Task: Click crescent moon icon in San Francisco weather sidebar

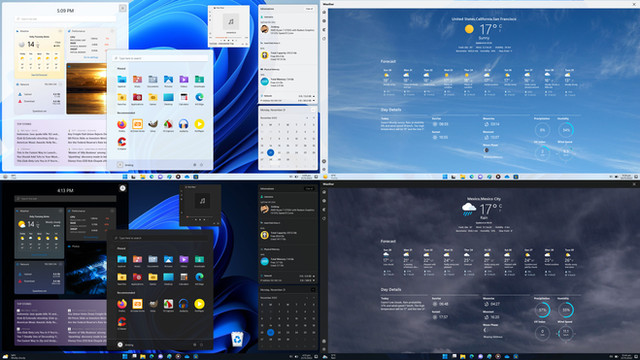Action: click(324, 30)
